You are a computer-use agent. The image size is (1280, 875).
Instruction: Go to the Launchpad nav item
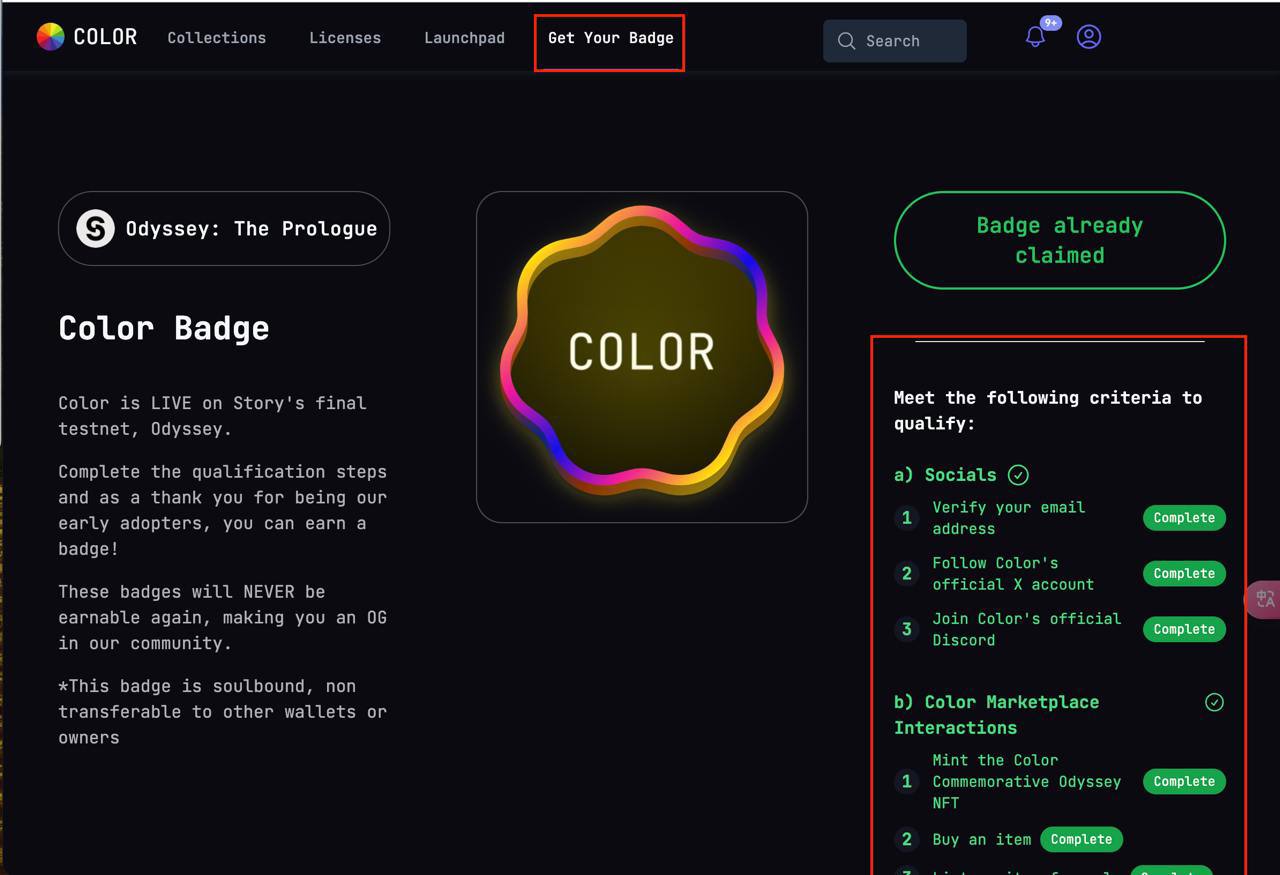(464, 38)
